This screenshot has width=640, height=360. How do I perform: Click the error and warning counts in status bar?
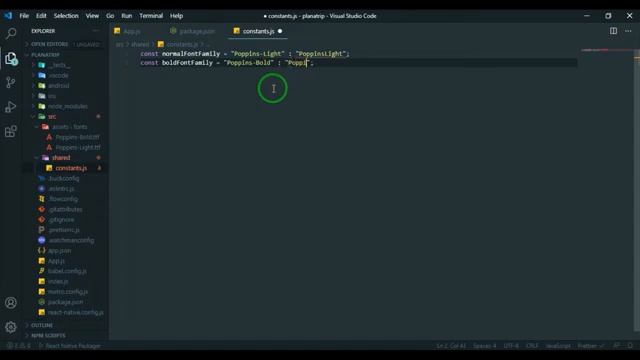pyautogui.click(x=18, y=346)
